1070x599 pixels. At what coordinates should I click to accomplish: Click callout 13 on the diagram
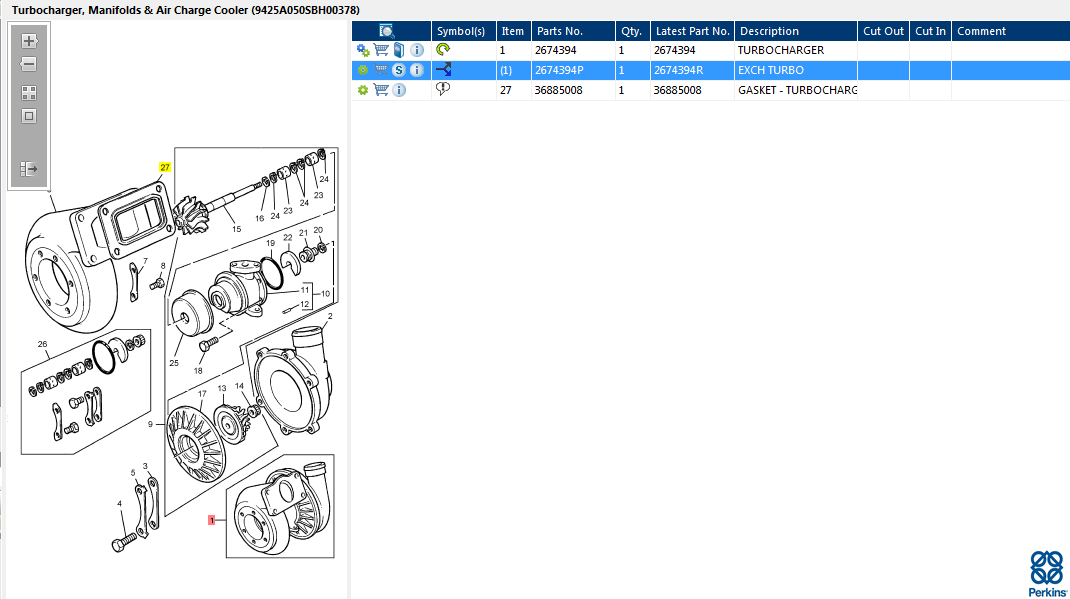(222, 388)
